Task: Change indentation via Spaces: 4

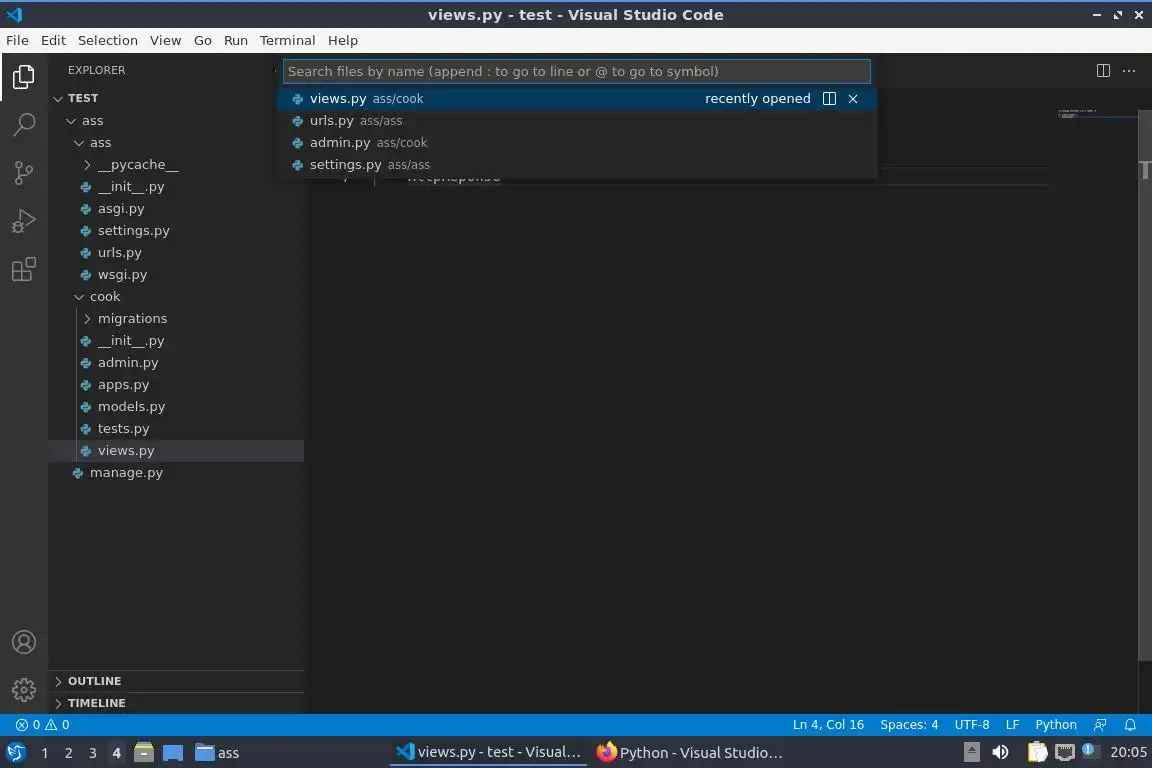Action: coord(909,725)
